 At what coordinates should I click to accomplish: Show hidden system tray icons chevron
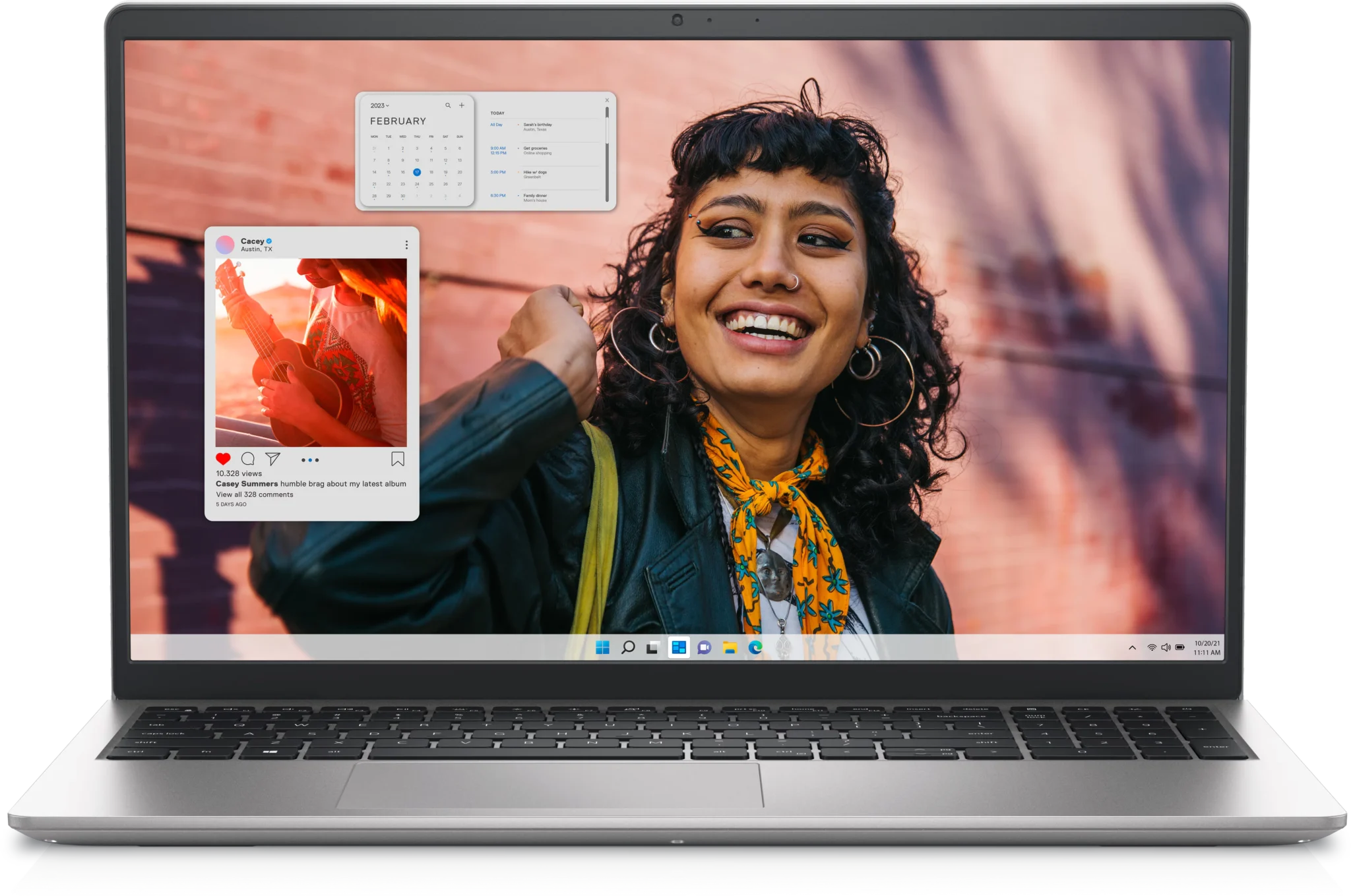[1132, 647]
